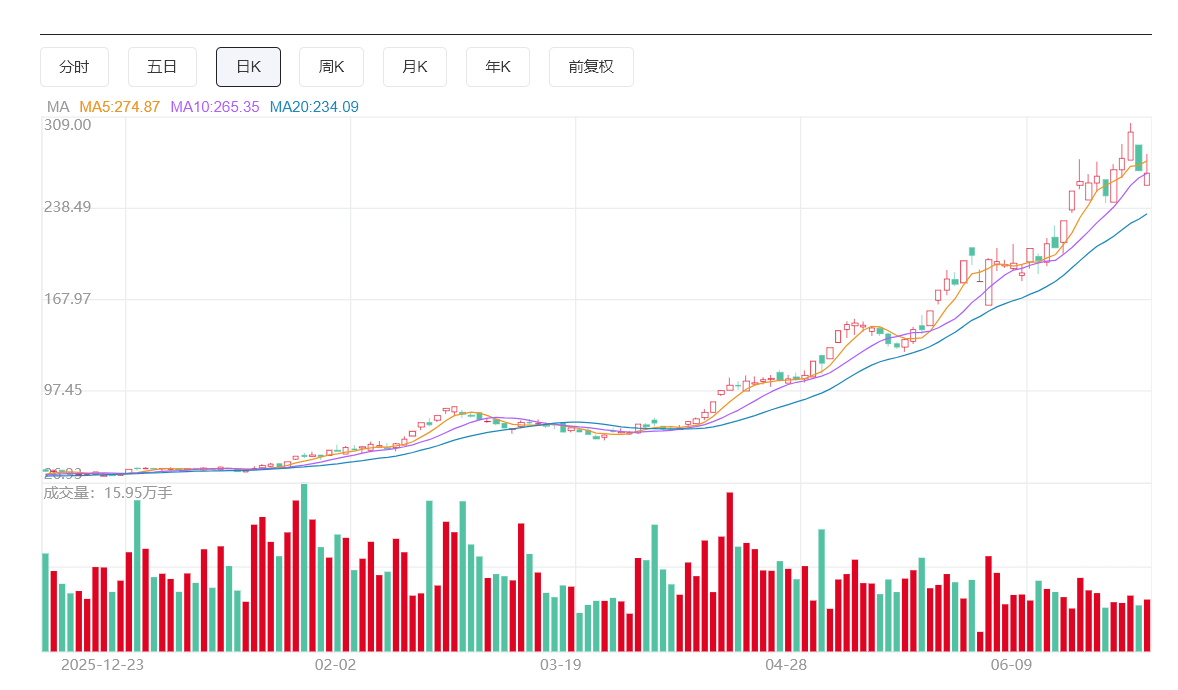Click the 2025-12-23 date axis label
This screenshot has width=1178, height=690.
coord(102,664)
